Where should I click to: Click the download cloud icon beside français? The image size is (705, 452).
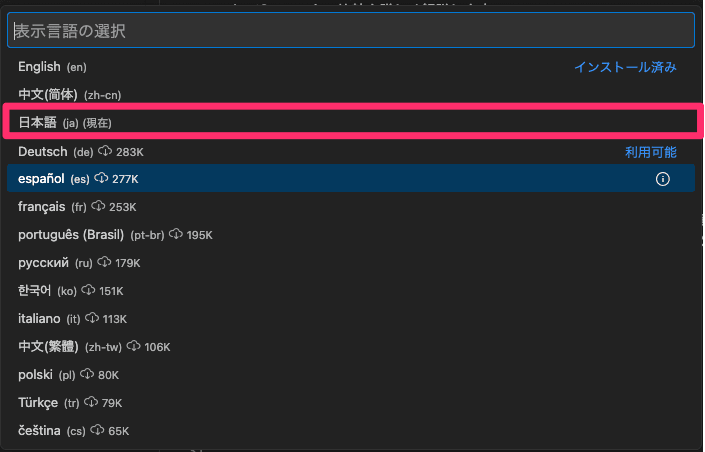pos(98,206)
